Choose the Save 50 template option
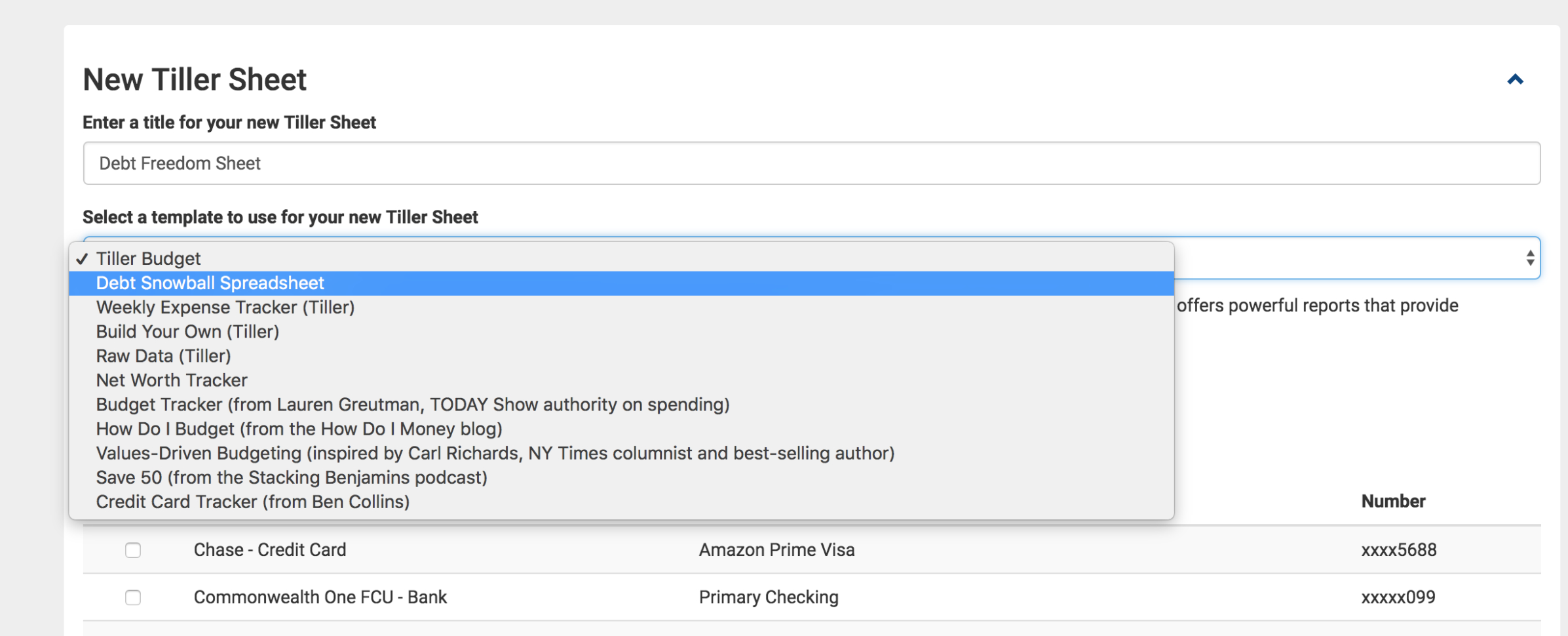 (x=292, y=477)
